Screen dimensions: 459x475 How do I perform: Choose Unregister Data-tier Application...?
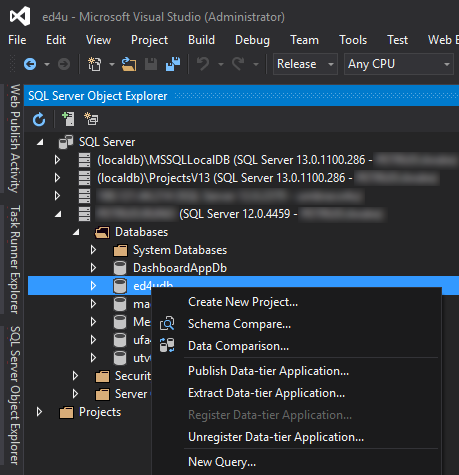(x=297, y=437)
